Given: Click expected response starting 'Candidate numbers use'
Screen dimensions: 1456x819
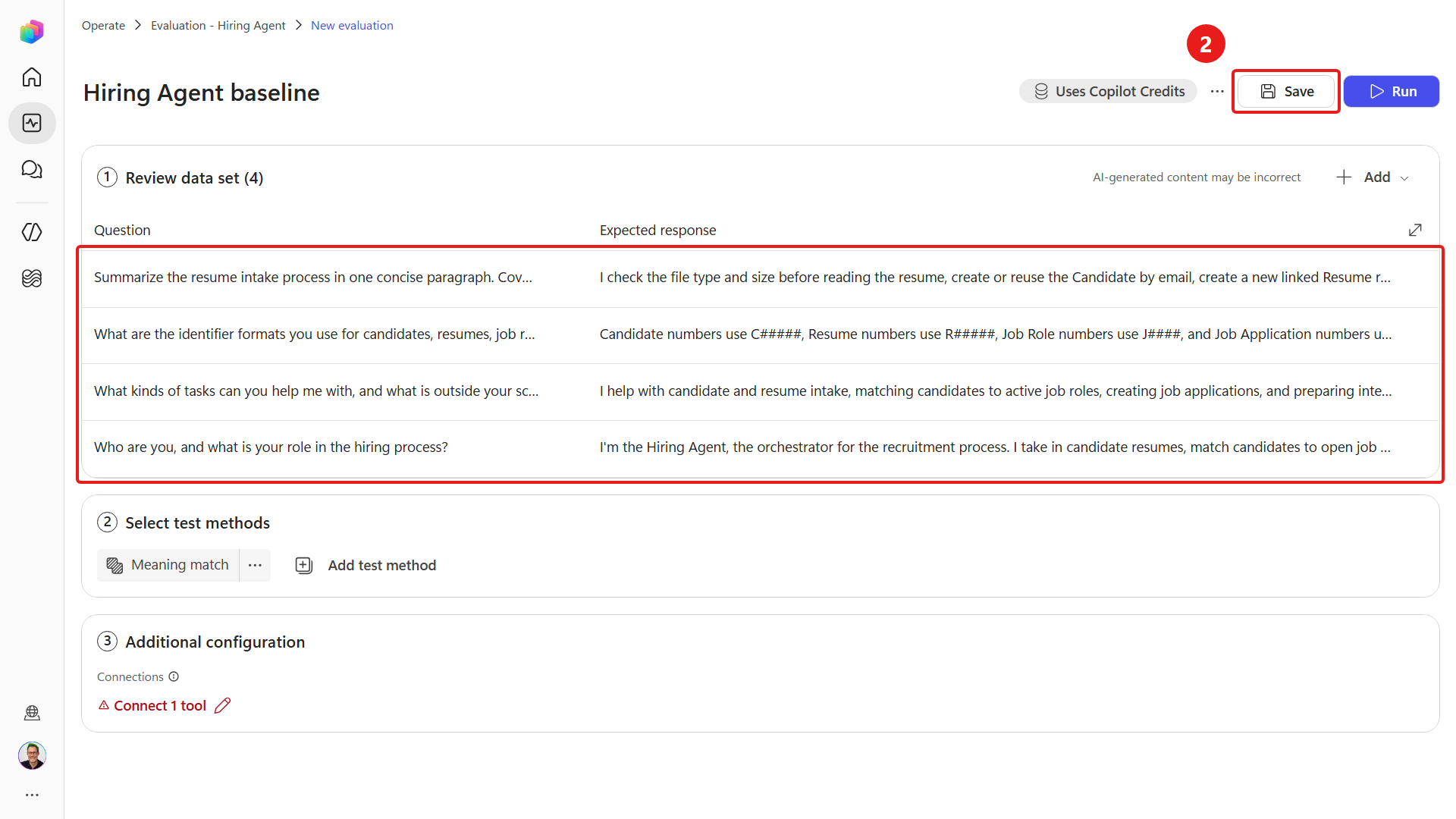Looking at the screenshot, I should click(996, 334).
